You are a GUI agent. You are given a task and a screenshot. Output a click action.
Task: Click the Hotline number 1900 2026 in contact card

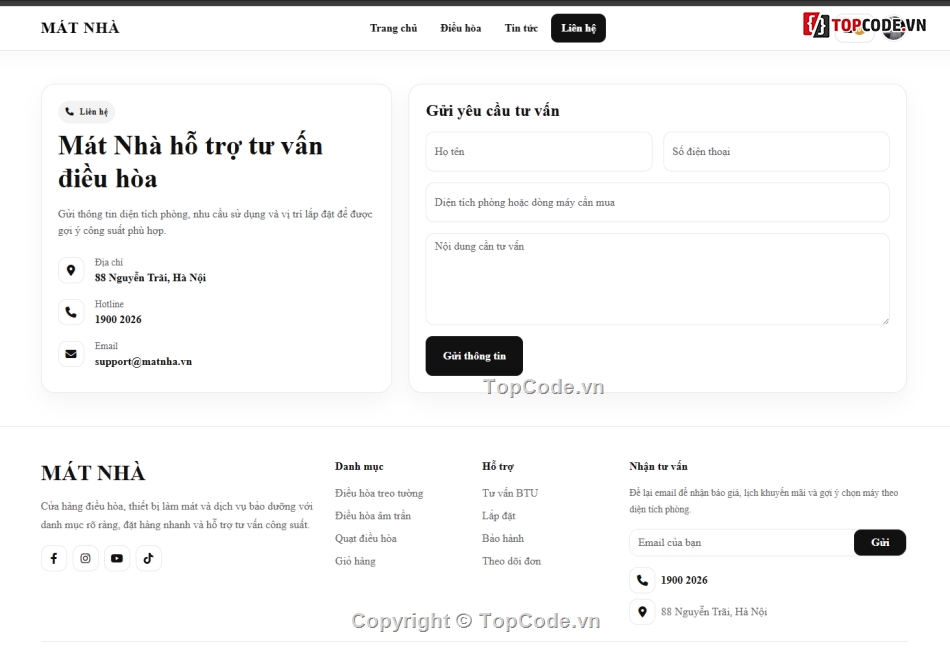(118, 319)
